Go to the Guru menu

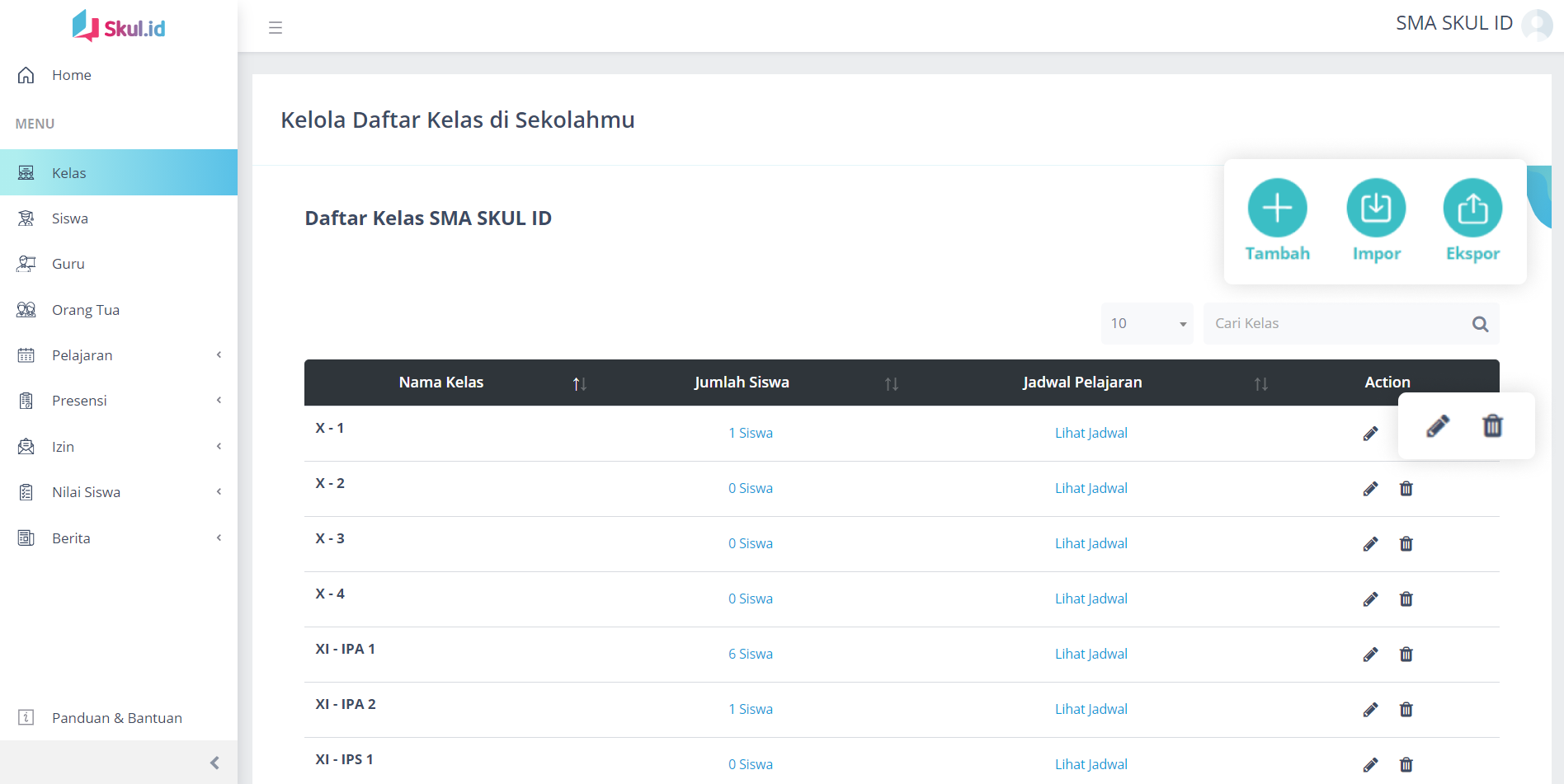[x=68, y=264]
